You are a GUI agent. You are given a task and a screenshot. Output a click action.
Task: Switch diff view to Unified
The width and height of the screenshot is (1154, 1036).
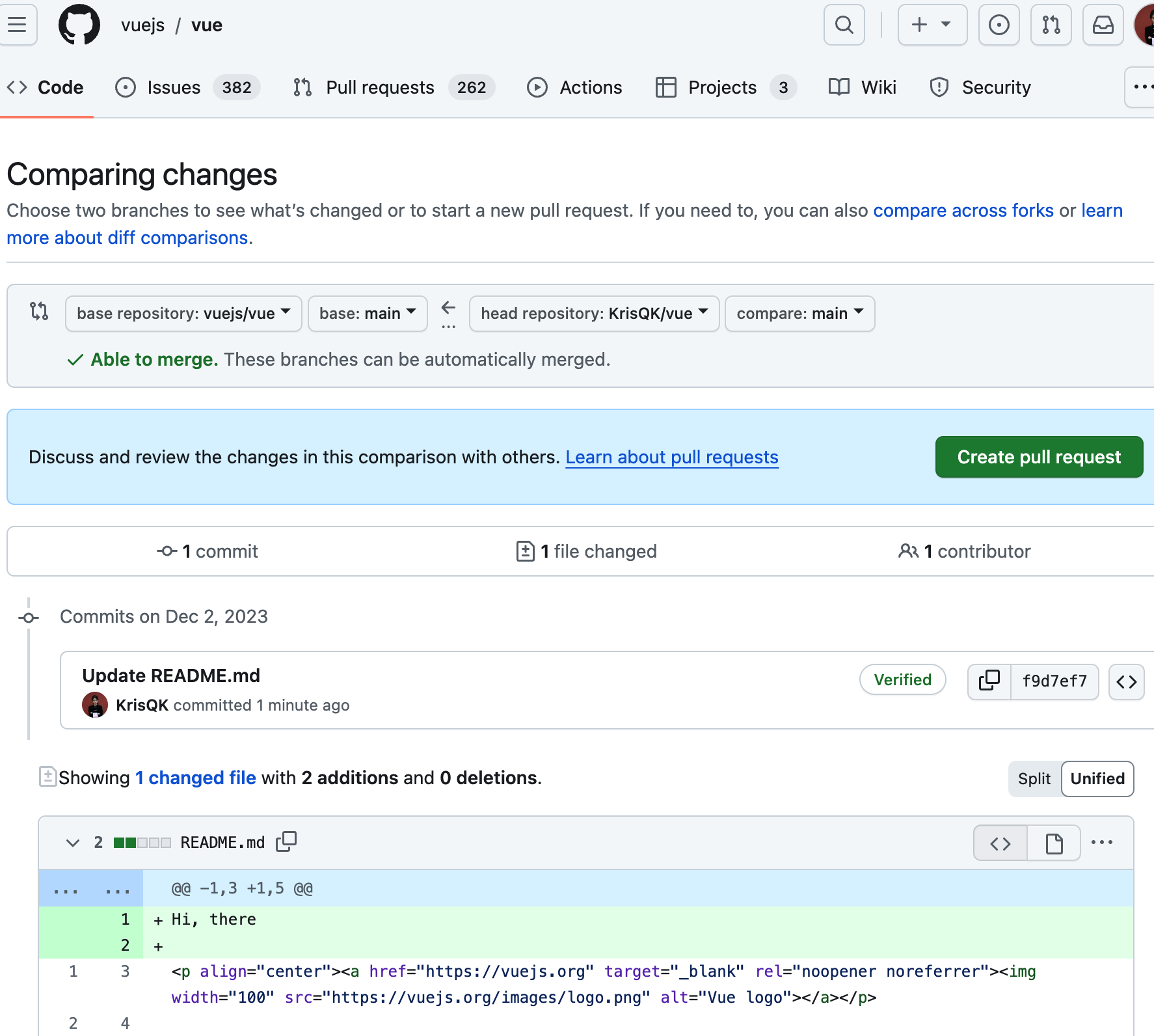tap(1097, 779)
